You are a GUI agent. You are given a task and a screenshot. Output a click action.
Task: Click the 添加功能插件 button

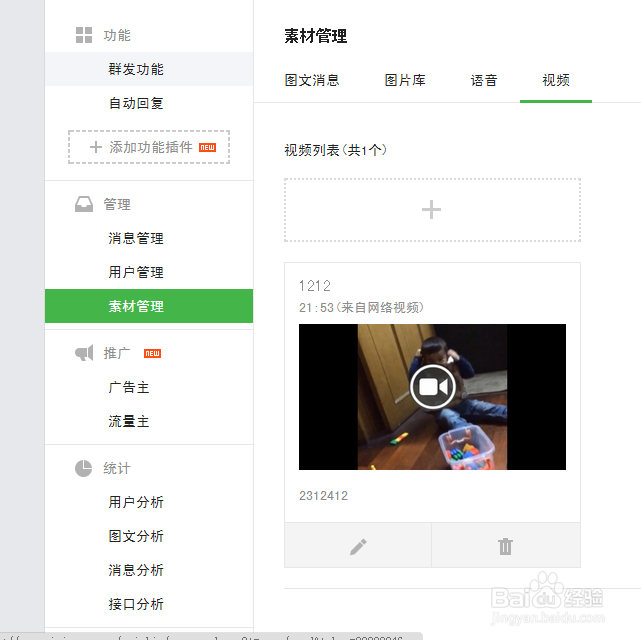pos(149,147)
